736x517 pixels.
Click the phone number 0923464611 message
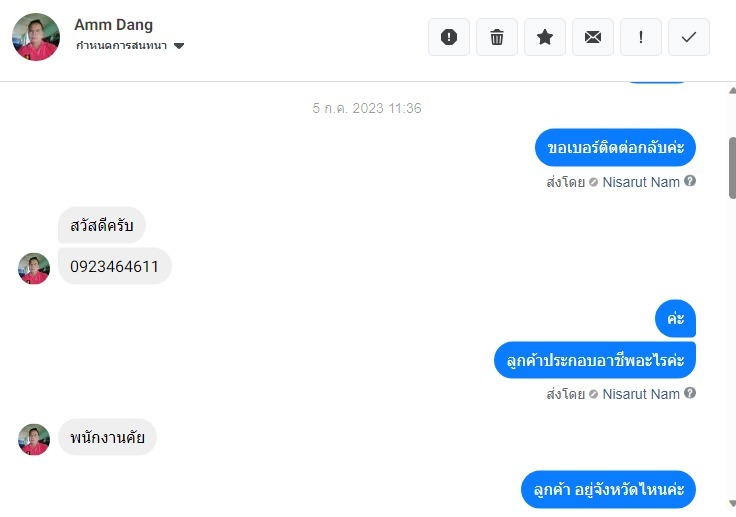coord(115,266)
